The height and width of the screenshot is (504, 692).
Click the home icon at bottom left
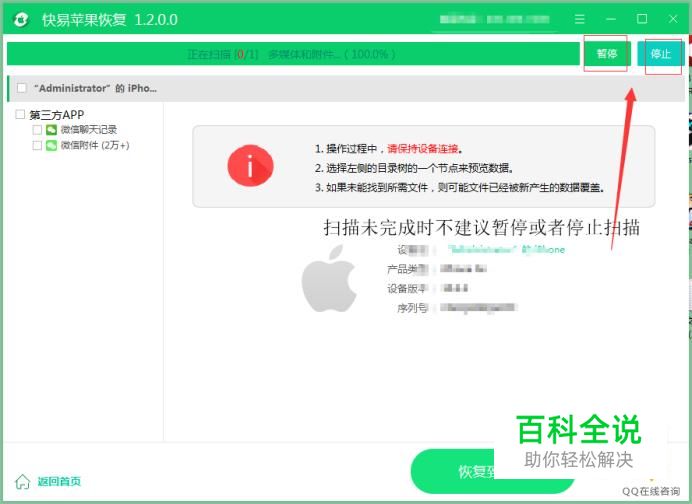[23, 481]
